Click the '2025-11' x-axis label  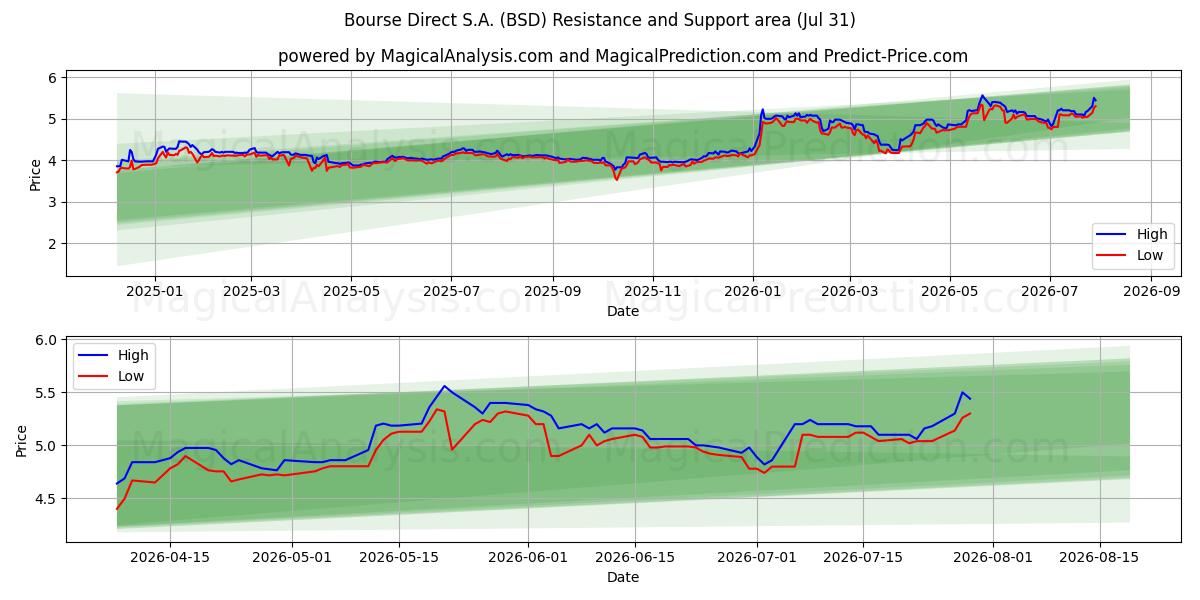click(x=653, y=291)
